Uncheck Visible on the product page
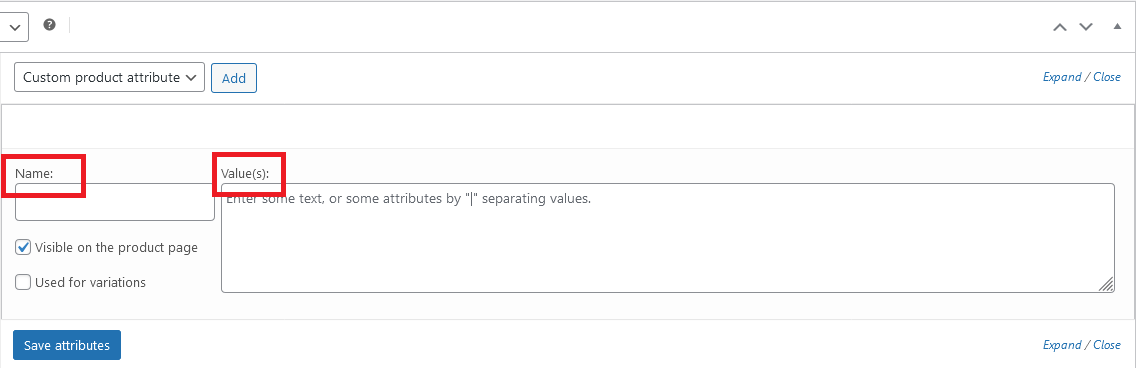 [x=23, y=248]
